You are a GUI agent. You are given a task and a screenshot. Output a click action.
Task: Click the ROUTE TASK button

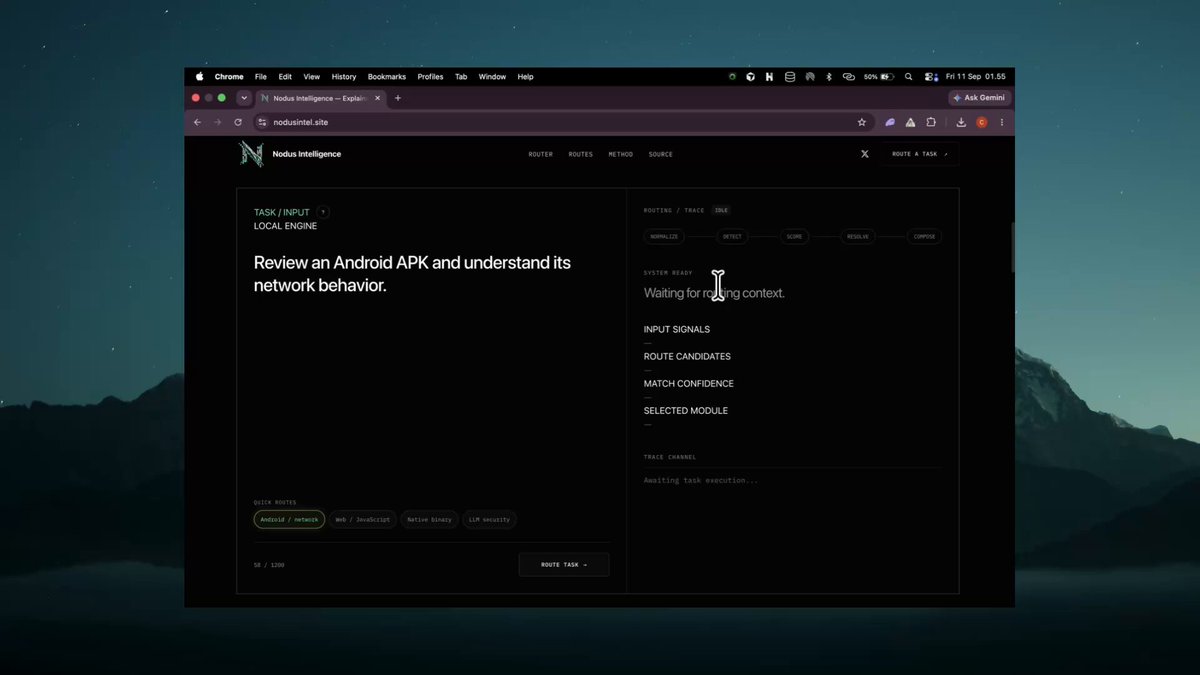(x=564, y=565)
